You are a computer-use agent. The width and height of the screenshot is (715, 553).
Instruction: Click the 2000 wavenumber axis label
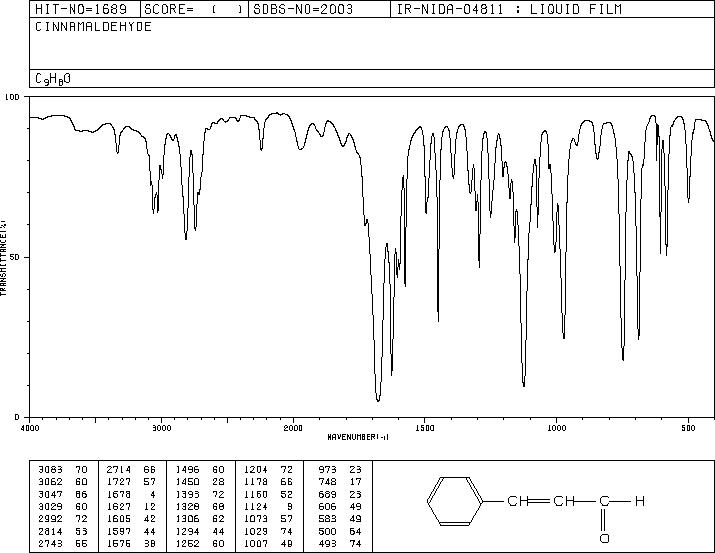coord(293,428)
